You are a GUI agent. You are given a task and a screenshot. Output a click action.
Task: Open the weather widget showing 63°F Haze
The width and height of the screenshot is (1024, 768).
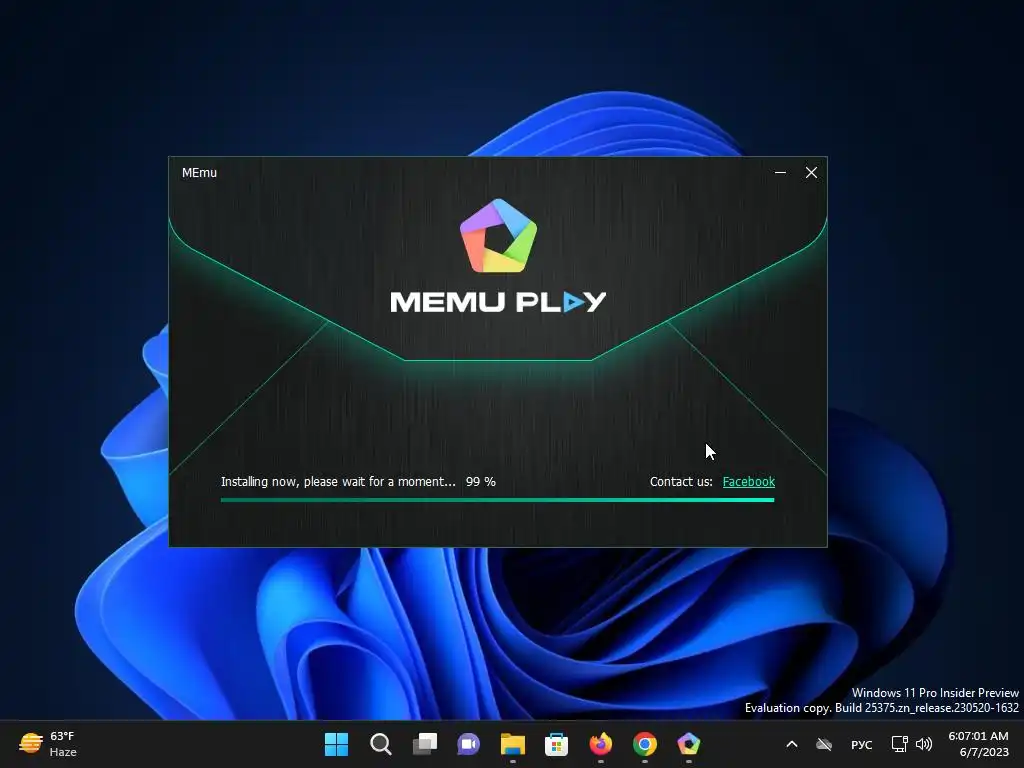point(48,744)
